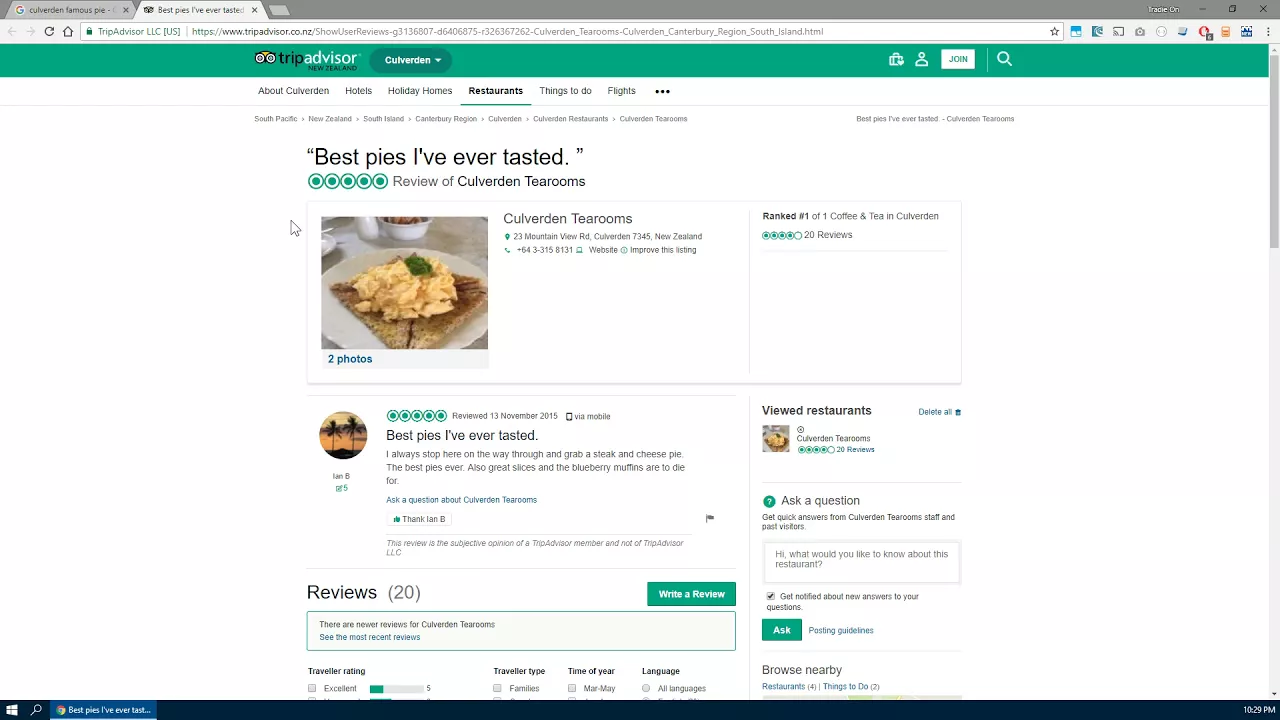
Task: Go to New Zealand breadcrumb
Action: (x=329, y=119)
